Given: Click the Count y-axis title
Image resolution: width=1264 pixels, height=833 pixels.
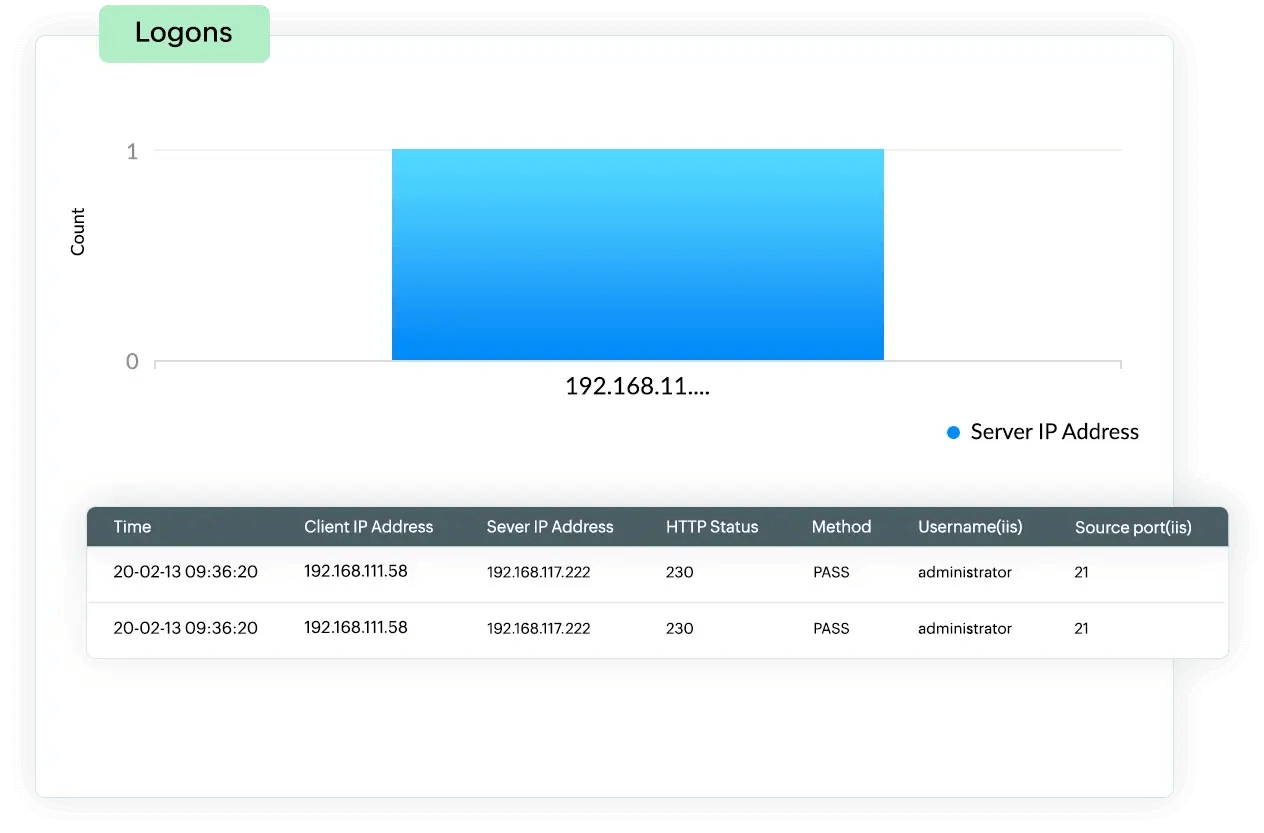Looking at the screenshot, I should point(78,232).
